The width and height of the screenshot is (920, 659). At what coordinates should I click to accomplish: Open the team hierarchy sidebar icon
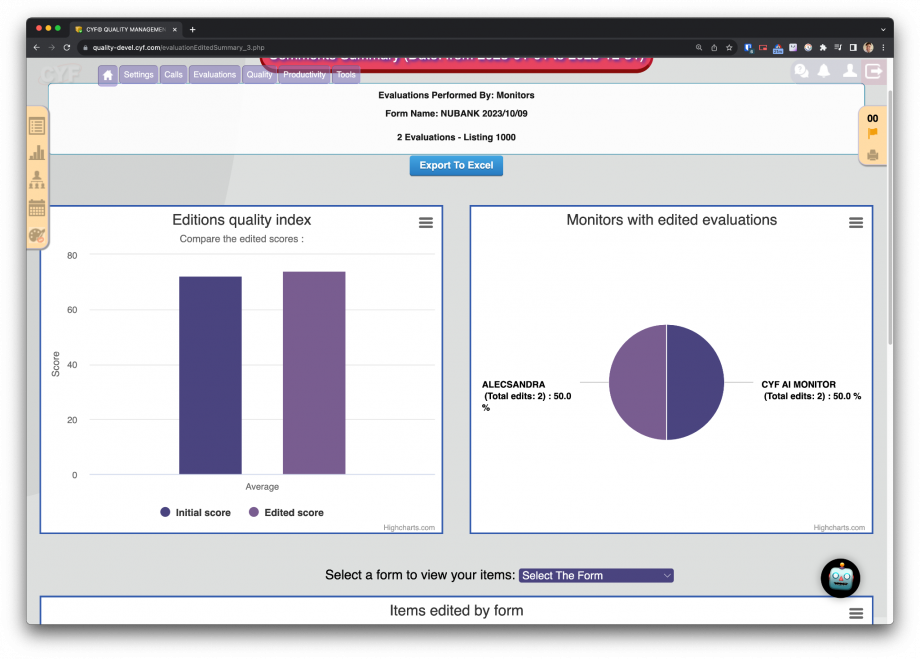36,180
